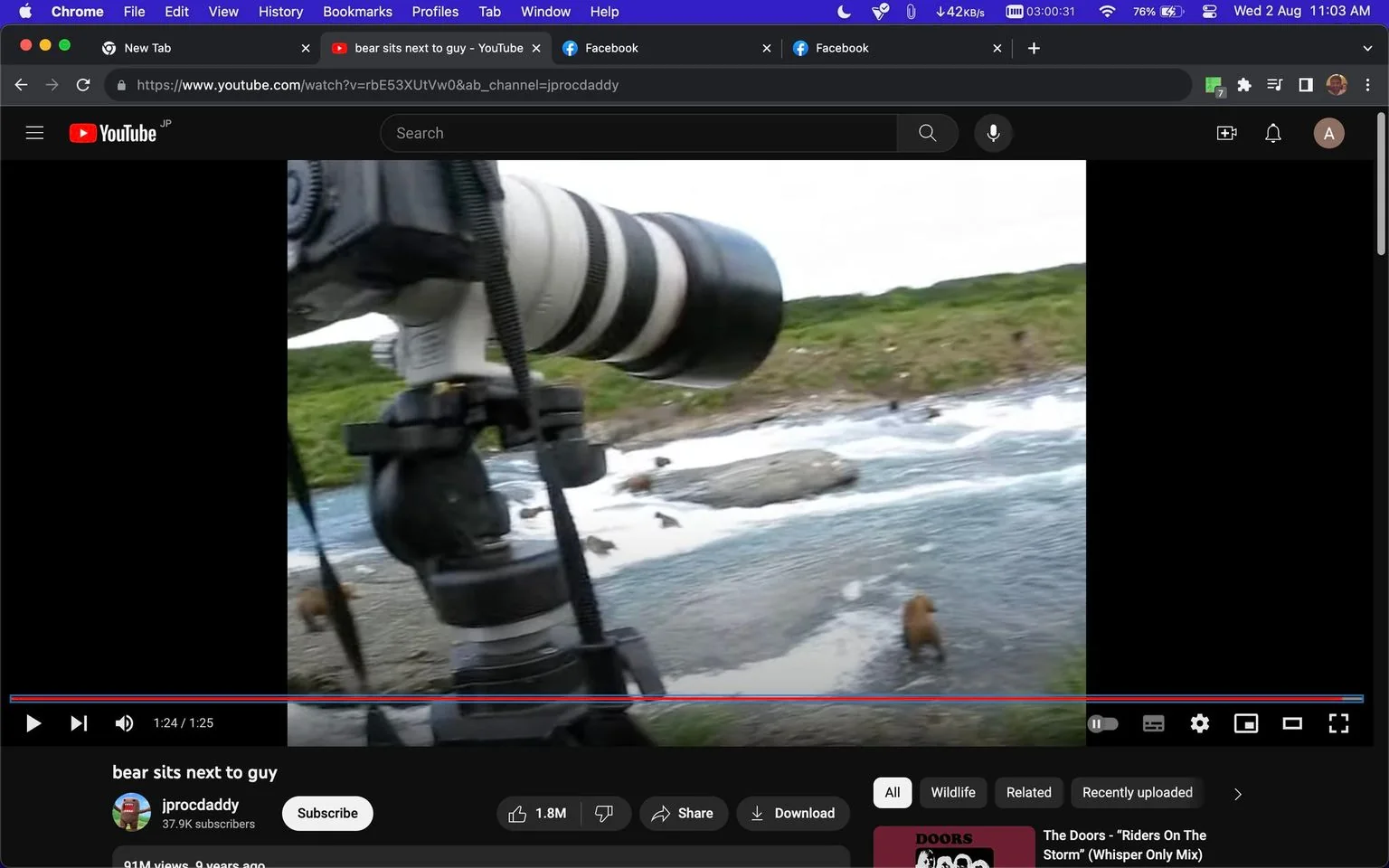1389x868 pixels.
Task: Toggle the autoplay switch
Action: point(1103,723)
